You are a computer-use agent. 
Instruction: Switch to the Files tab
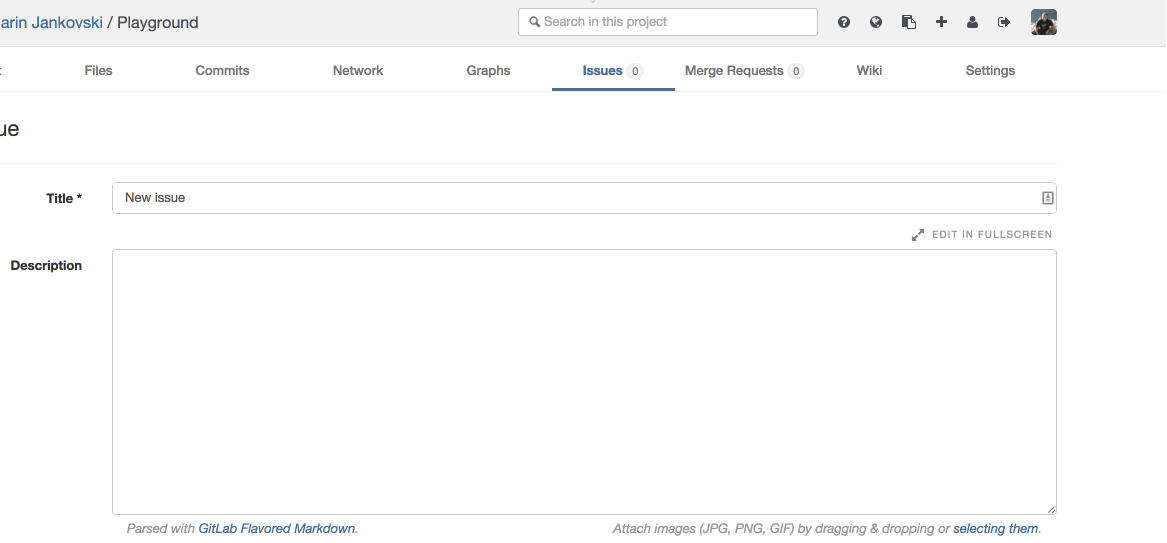pos(98,71)
